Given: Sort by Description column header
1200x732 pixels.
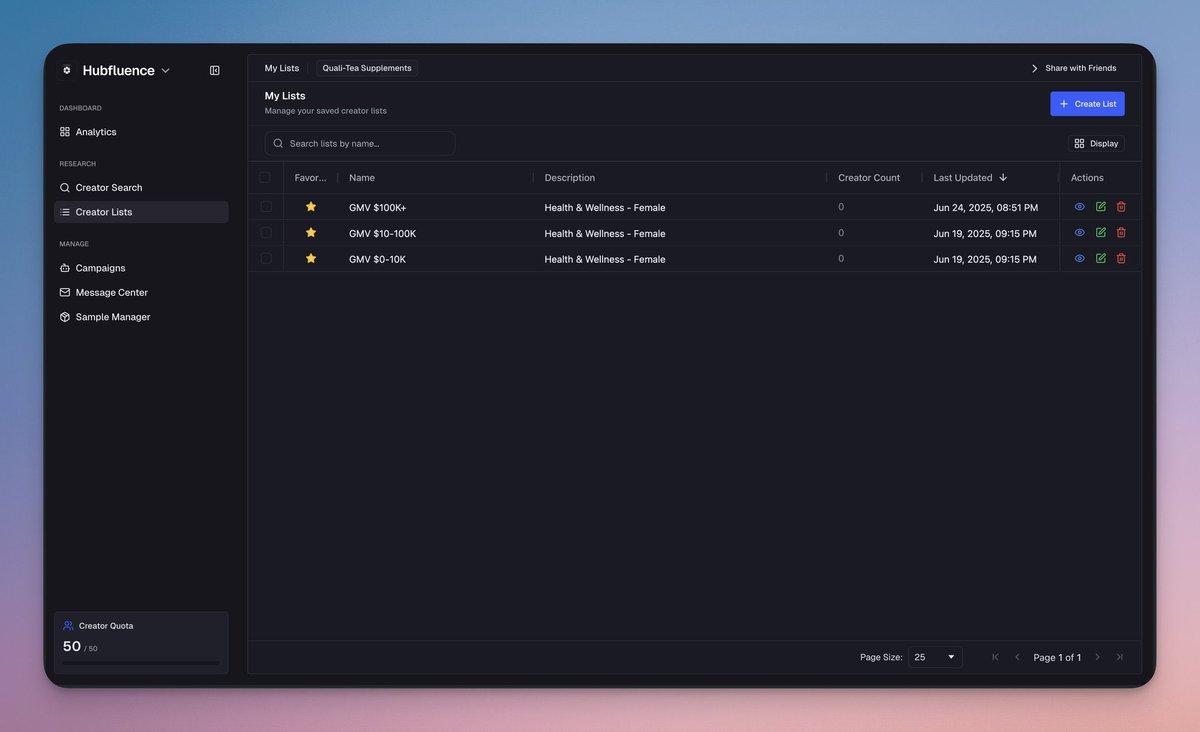Looking at the screenshot, I should (570, 178).
